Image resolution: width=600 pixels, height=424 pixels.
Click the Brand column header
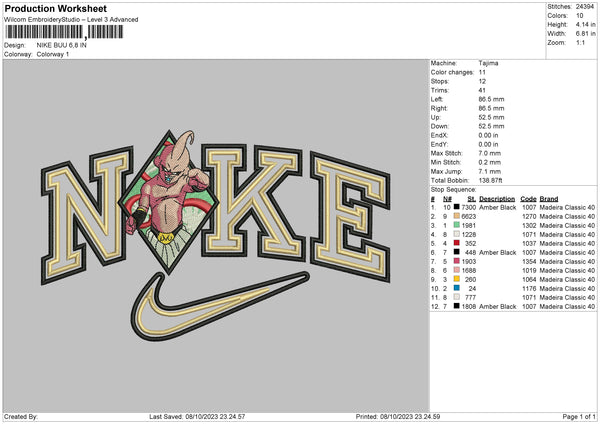[x=549, y=199]
